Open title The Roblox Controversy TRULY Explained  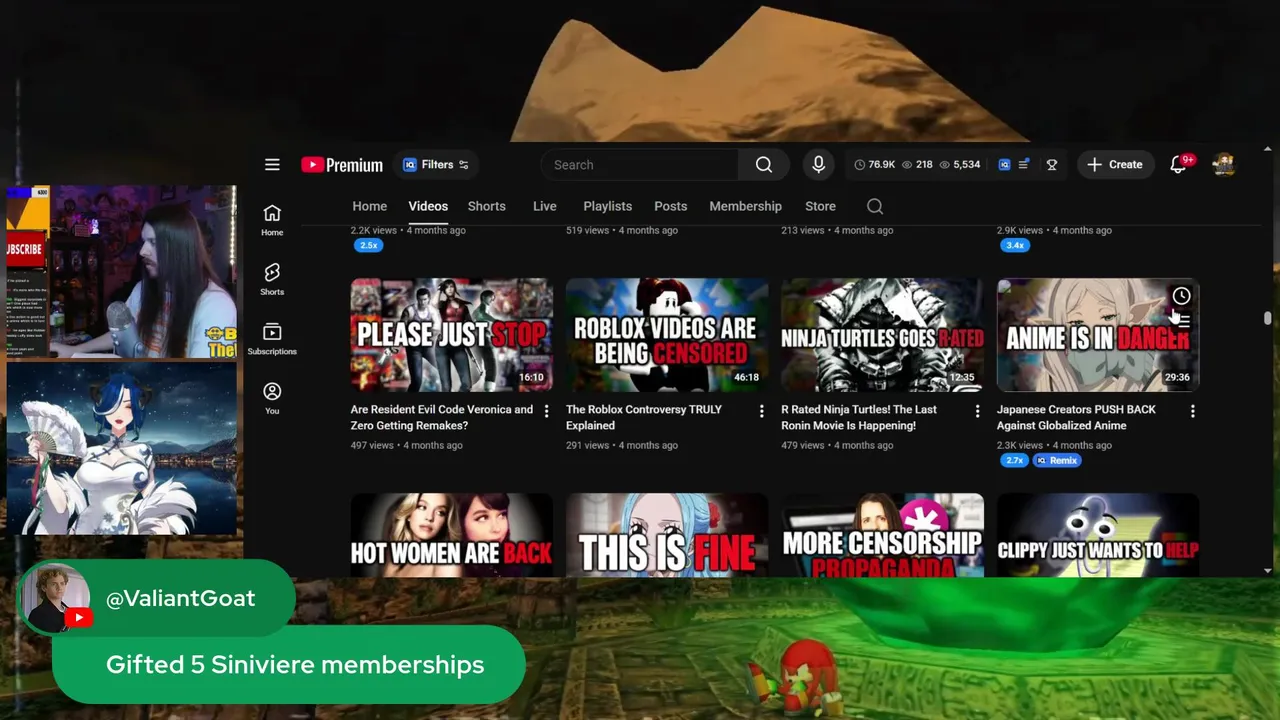click(x=644, y=417)
